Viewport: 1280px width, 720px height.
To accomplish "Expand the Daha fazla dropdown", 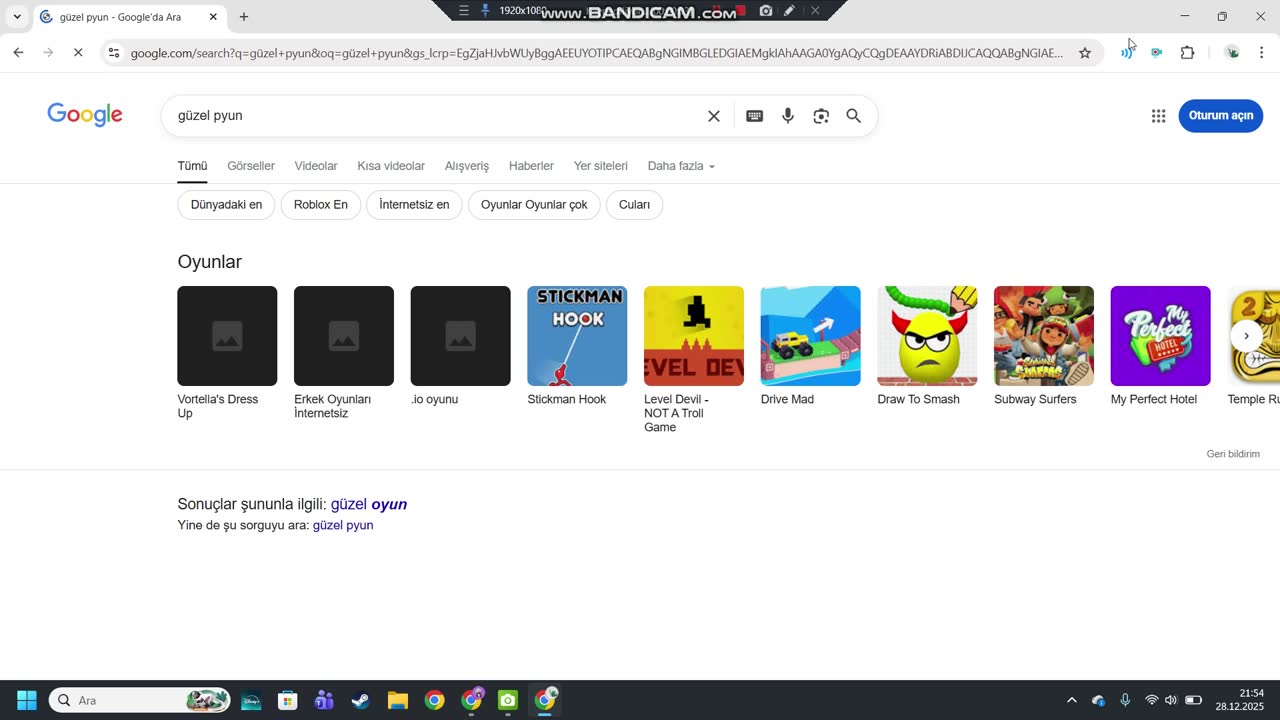I will pos(681,166).
